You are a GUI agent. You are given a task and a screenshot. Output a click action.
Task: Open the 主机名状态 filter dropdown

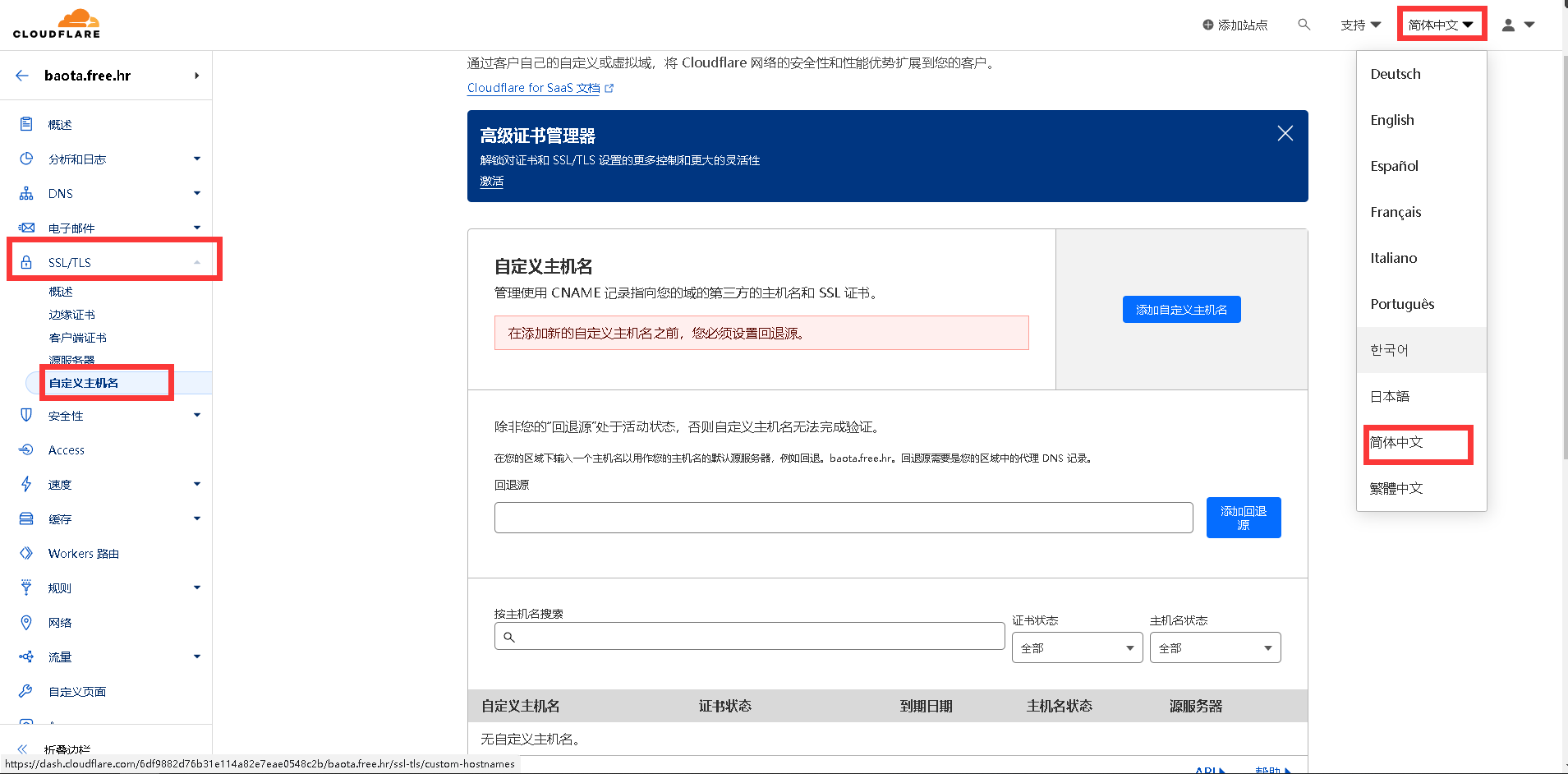[1215, 647]
